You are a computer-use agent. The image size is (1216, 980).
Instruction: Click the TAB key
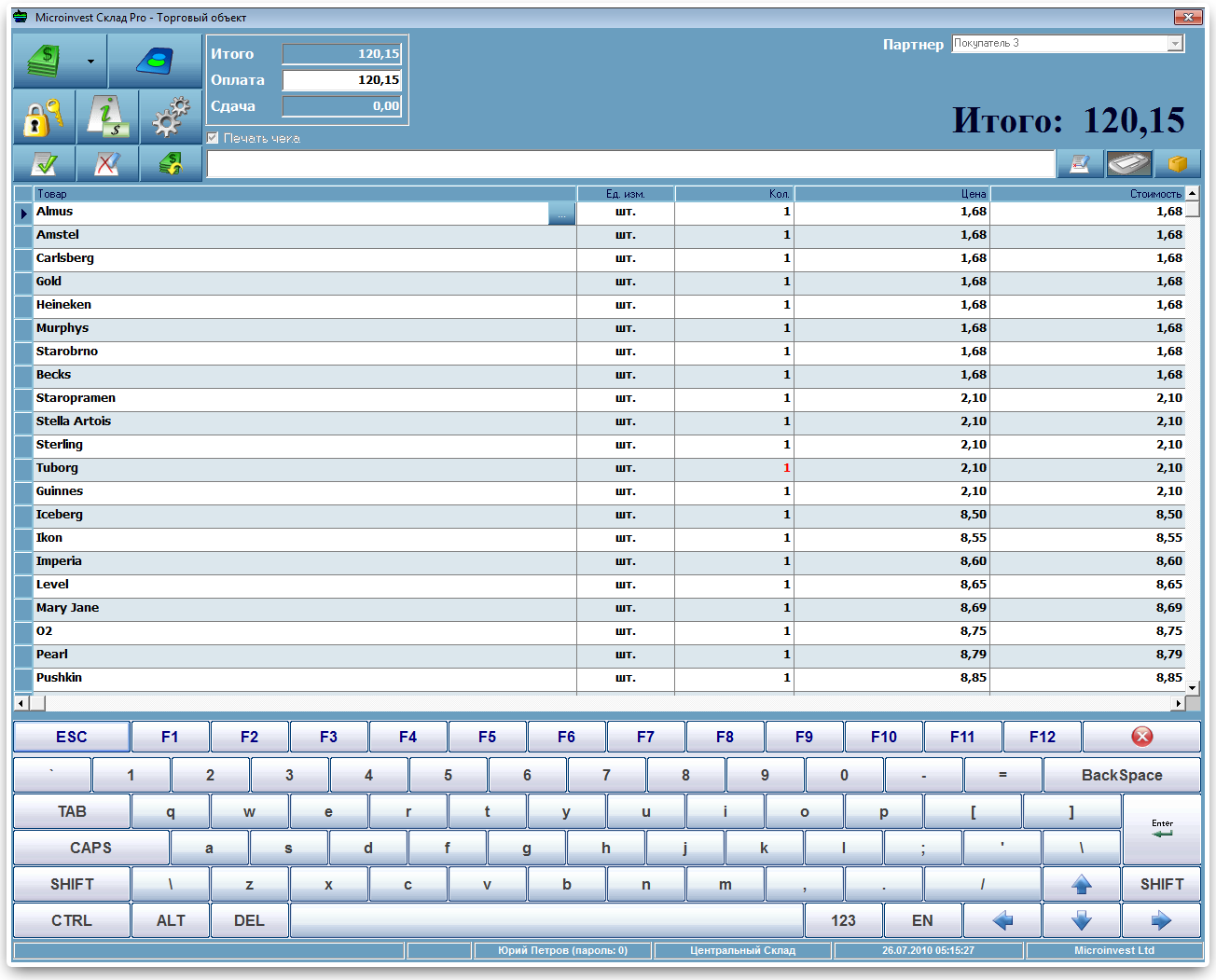72,811
